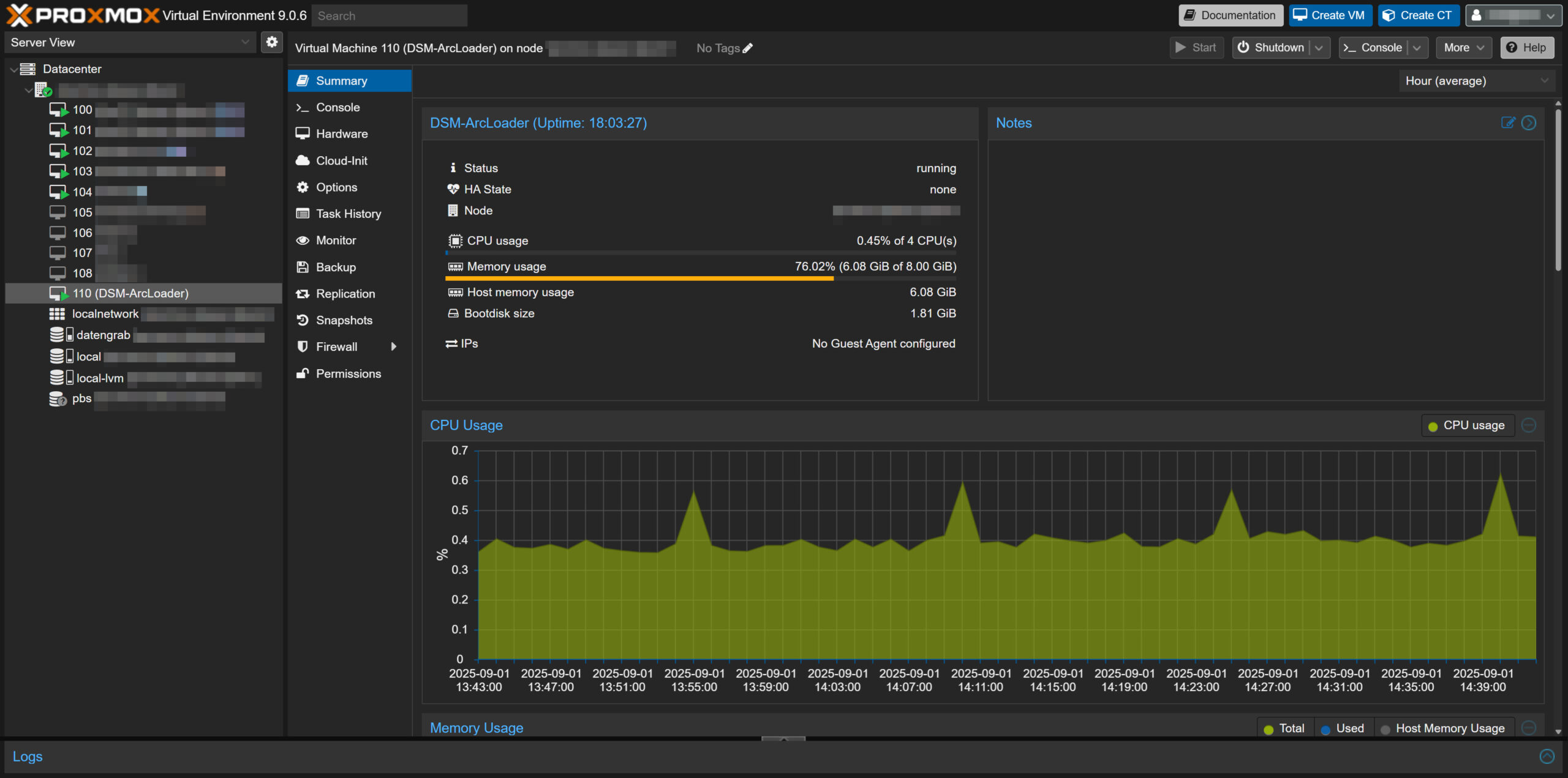Open the Snapshots tab

tap(350, 320)
